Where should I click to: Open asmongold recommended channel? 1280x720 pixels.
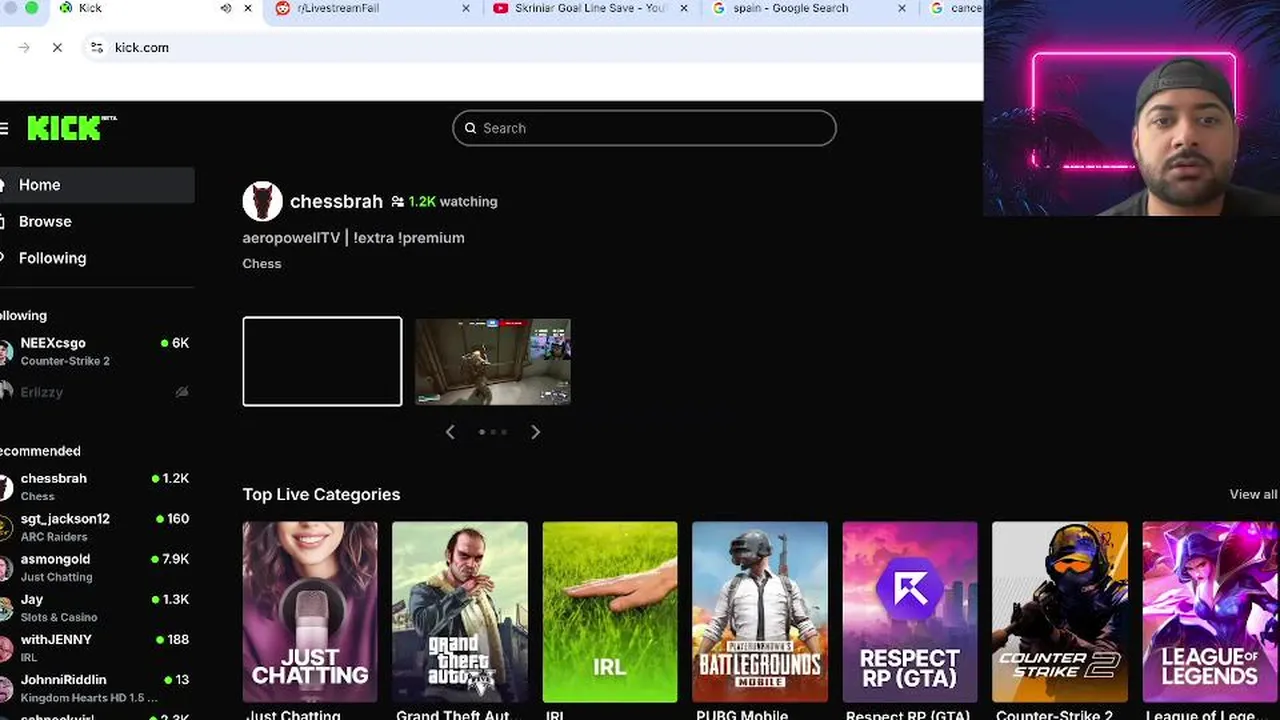(97, 567)
